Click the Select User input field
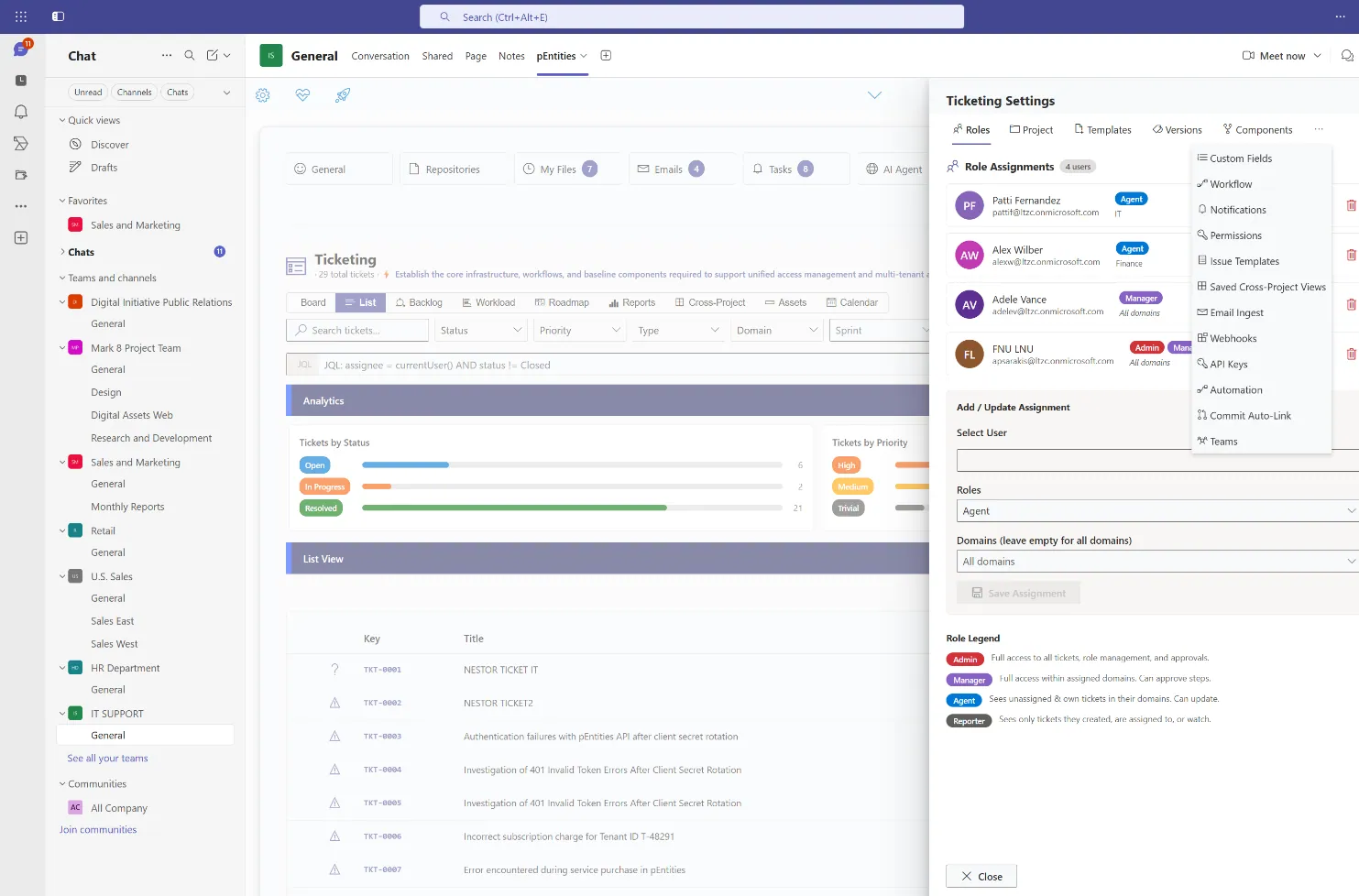This screenshot has width=1359, height=896. [x=1157, y=460]
